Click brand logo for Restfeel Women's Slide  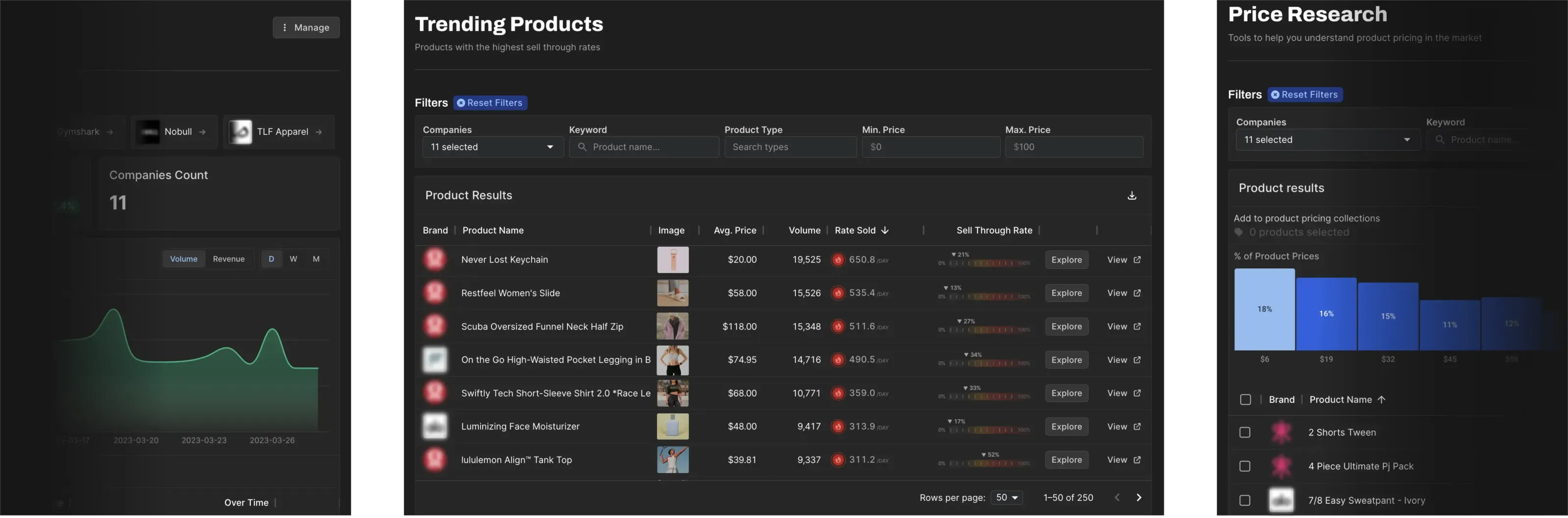(435, 294)
